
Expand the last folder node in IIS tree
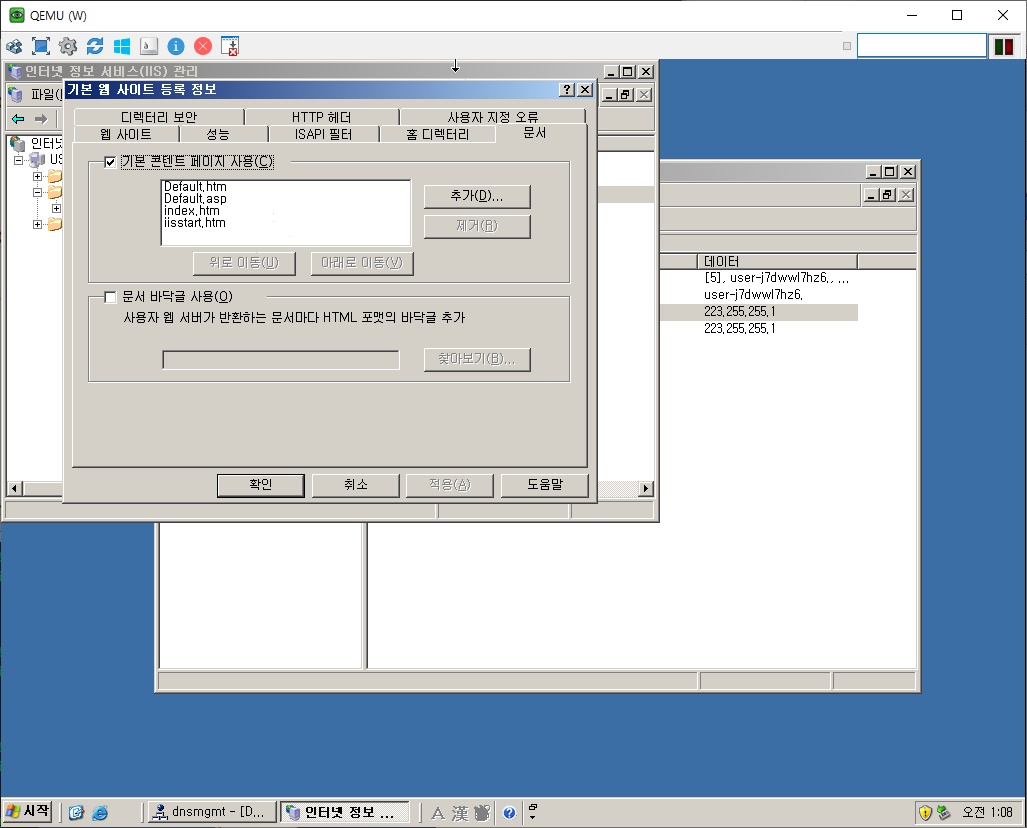tap(37, 225)
